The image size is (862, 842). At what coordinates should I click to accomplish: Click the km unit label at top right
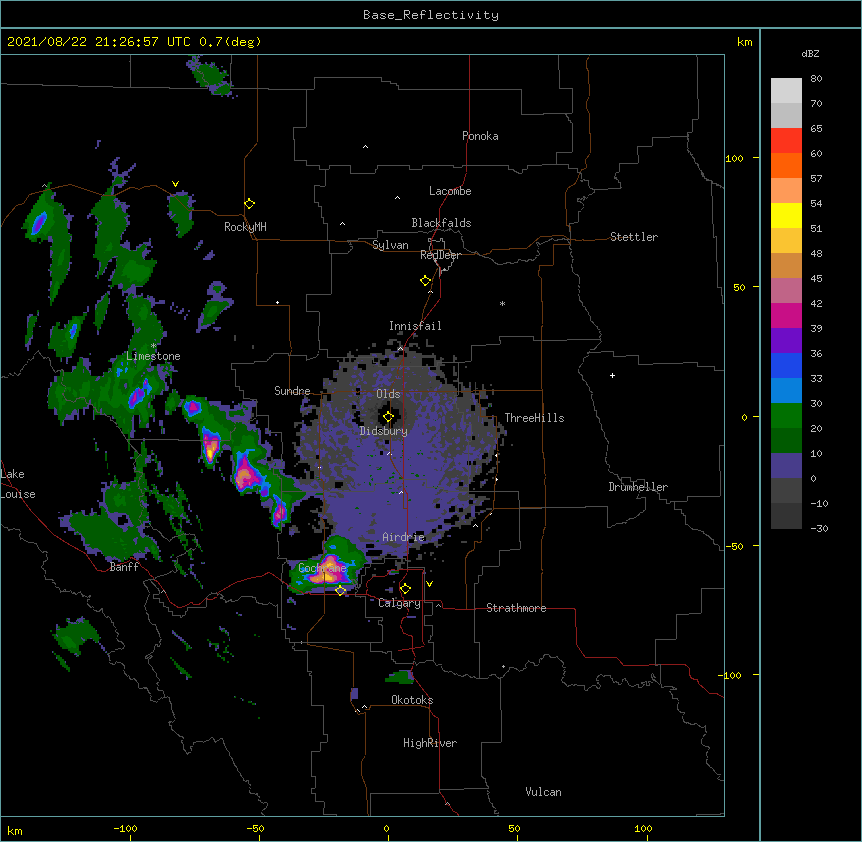744,42
